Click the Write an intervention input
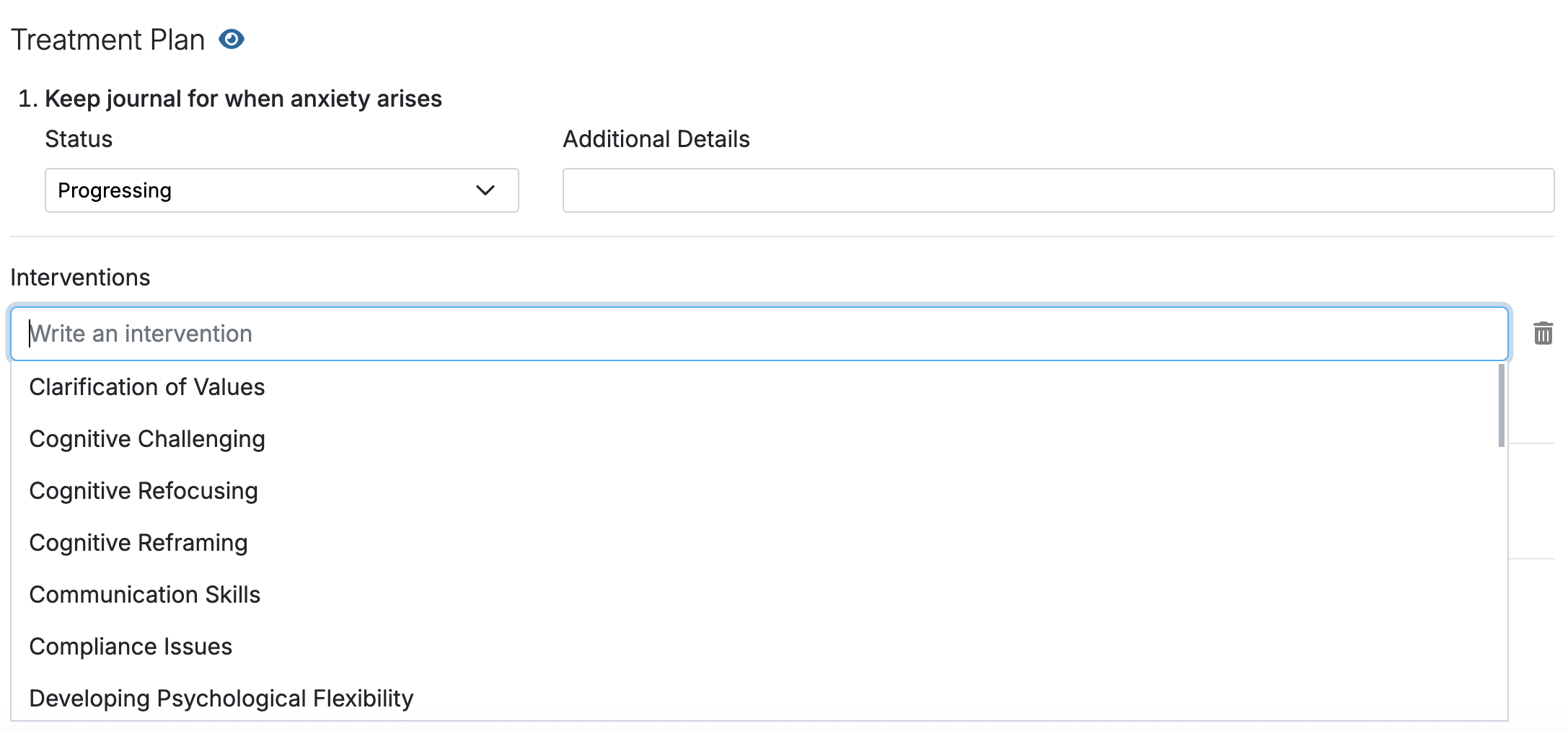The height and width of the screenshot is (731, 1568). tap(759, 334)
